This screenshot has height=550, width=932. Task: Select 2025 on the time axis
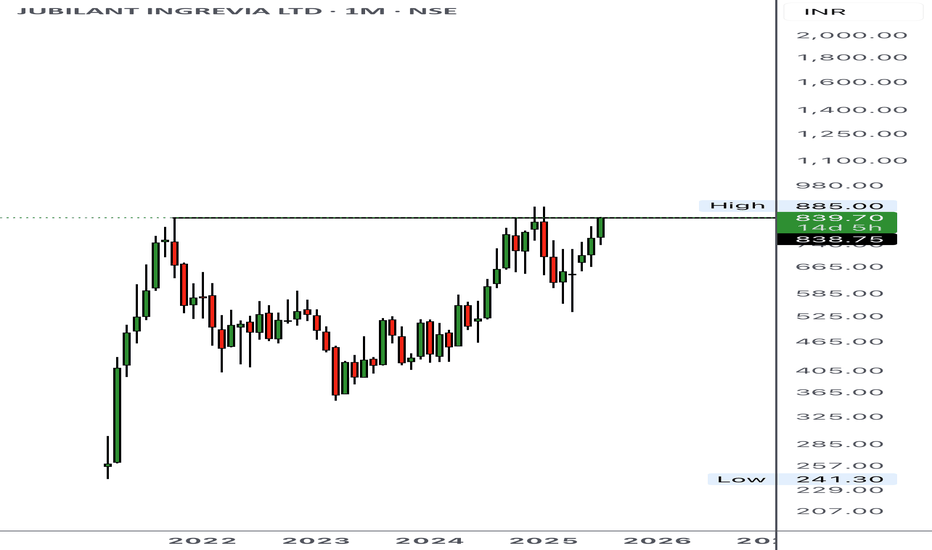tap(543, 541)
